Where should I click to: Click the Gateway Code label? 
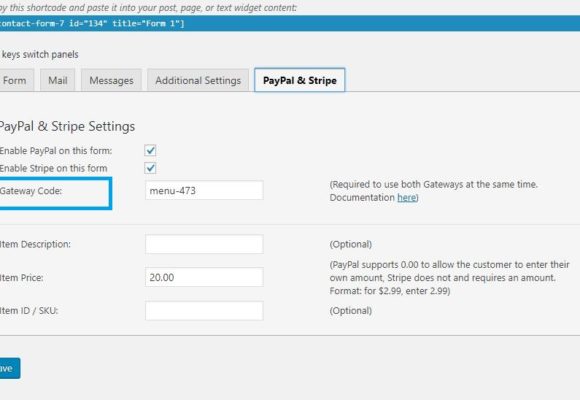pyautogui.click(x=31, y=191)
